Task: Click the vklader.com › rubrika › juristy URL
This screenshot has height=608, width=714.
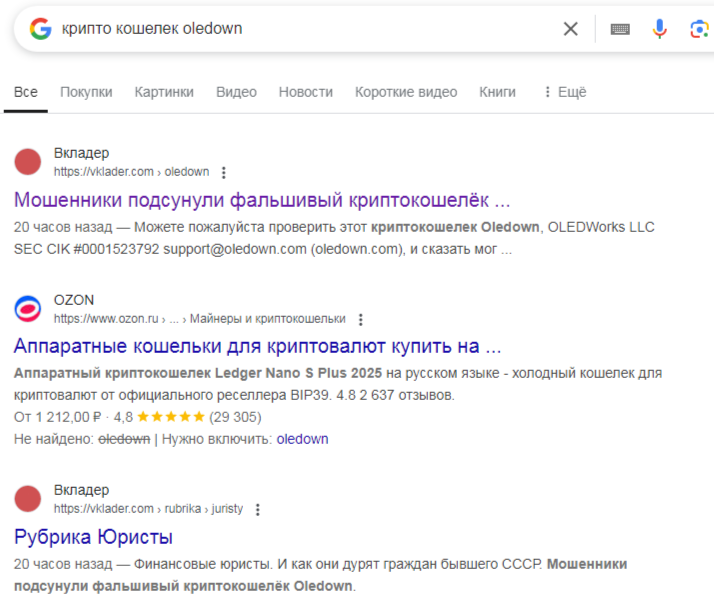Action: click(148, 509)
